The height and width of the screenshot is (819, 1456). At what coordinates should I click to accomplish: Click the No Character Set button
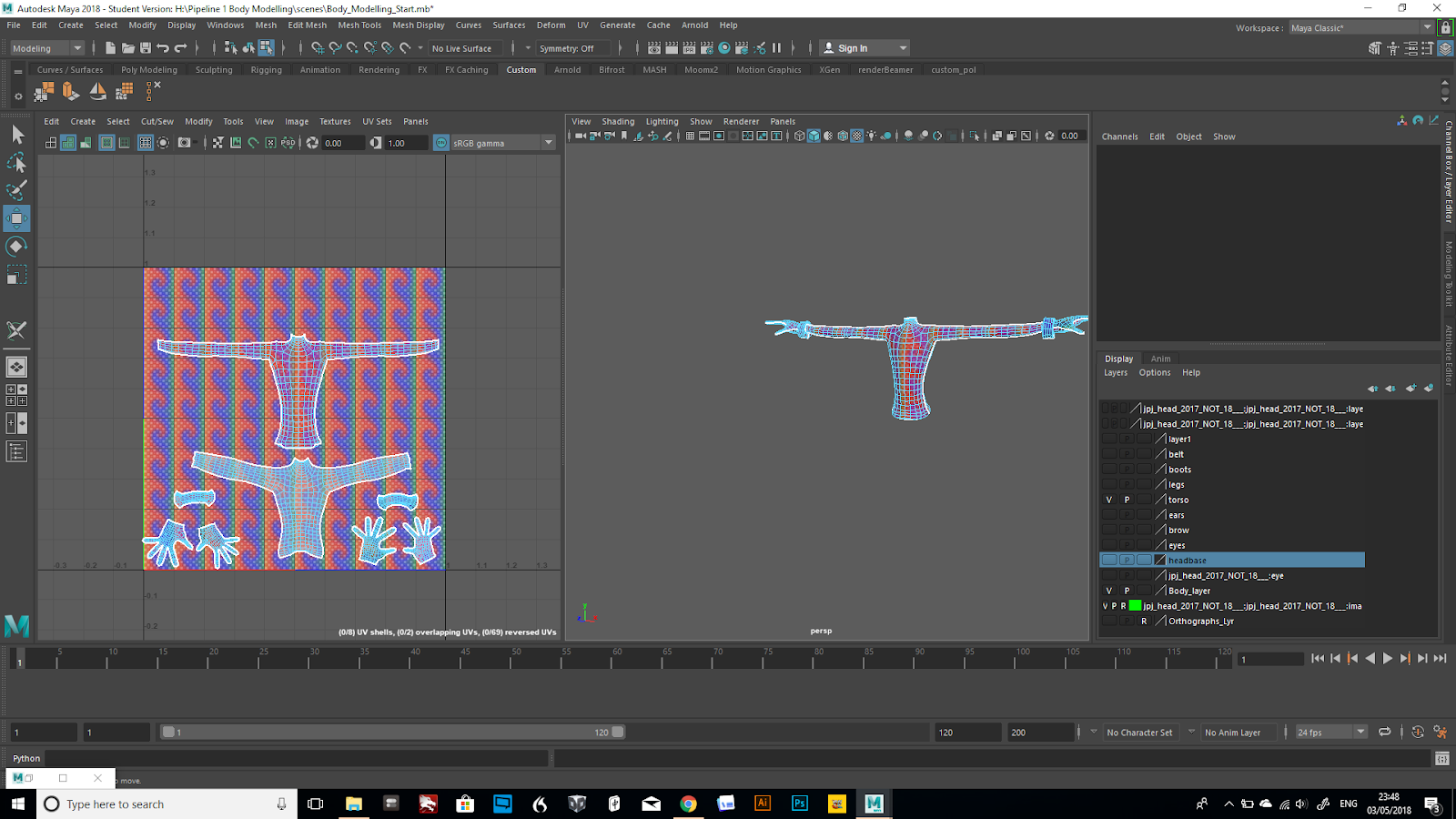click(1140, 731)
